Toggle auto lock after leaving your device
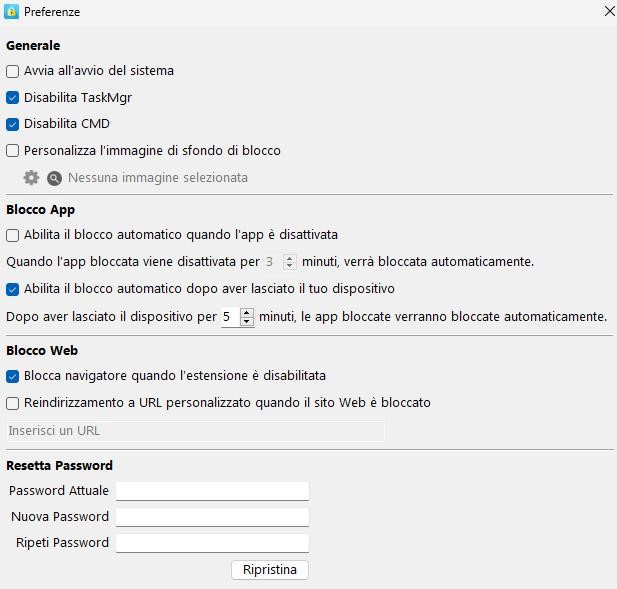The image size is (617, 589). click(13, 289)
